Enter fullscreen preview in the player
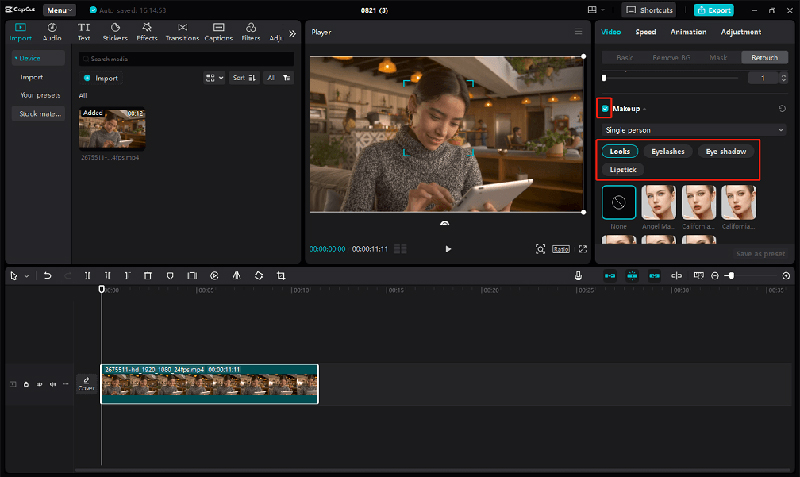This screenshot has height=477, width=800. pos(583,249)
